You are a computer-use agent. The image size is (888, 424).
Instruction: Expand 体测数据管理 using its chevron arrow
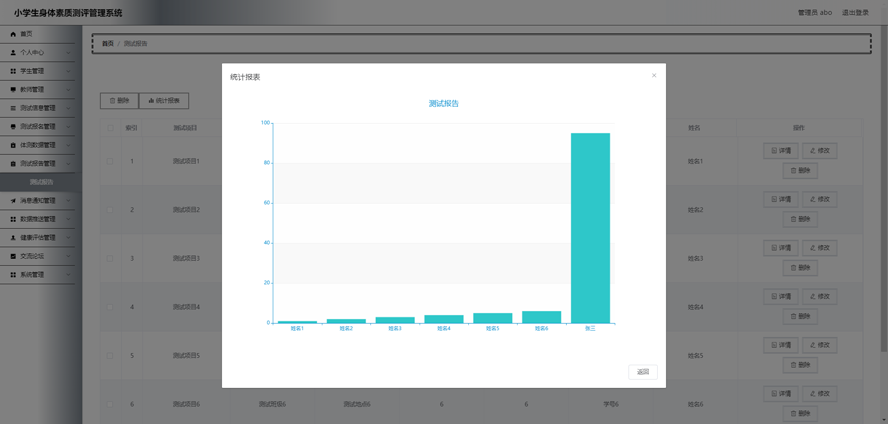[x=69, y=145]
